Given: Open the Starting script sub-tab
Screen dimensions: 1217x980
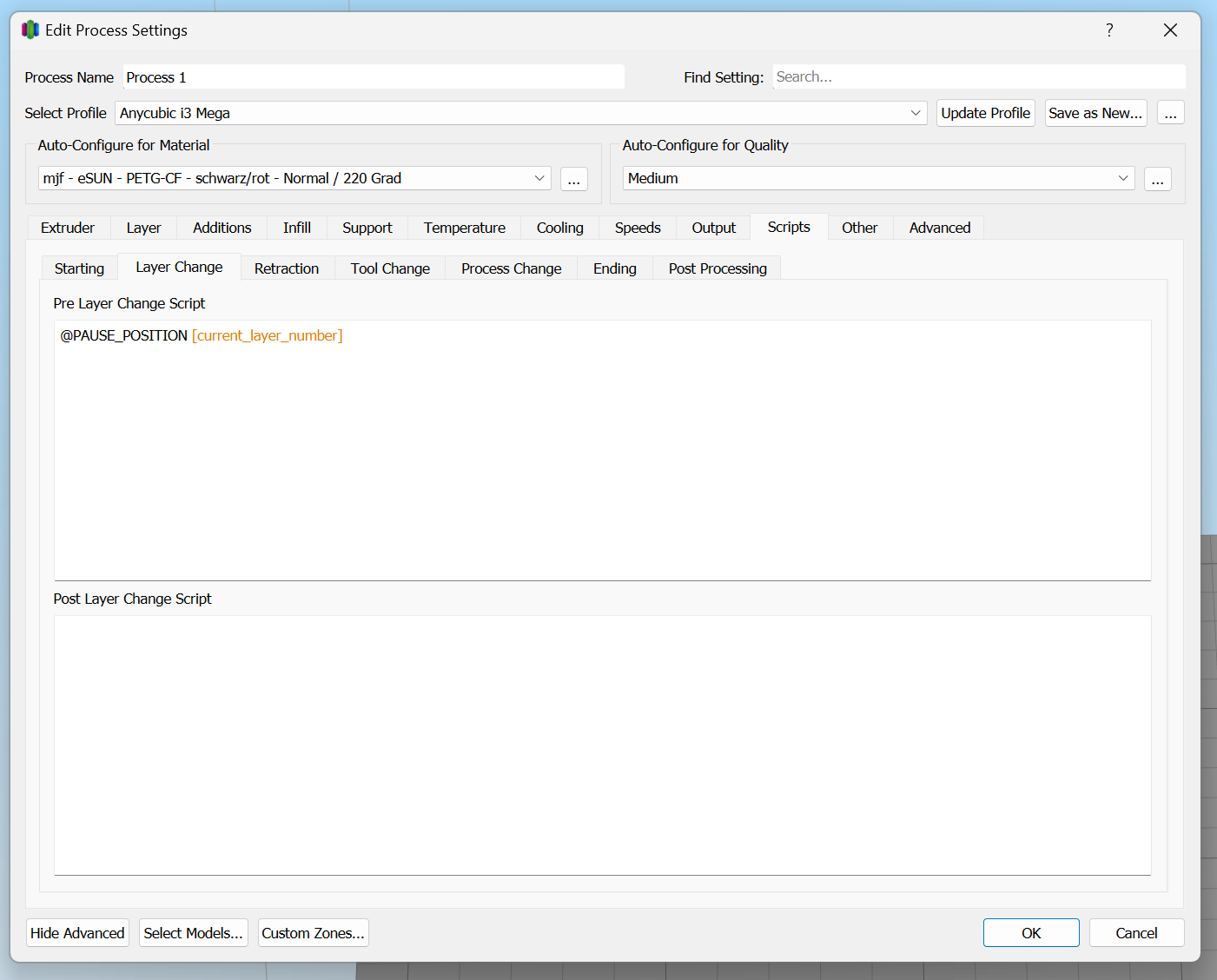Looking at the screenshot, I should pos(79,268).
